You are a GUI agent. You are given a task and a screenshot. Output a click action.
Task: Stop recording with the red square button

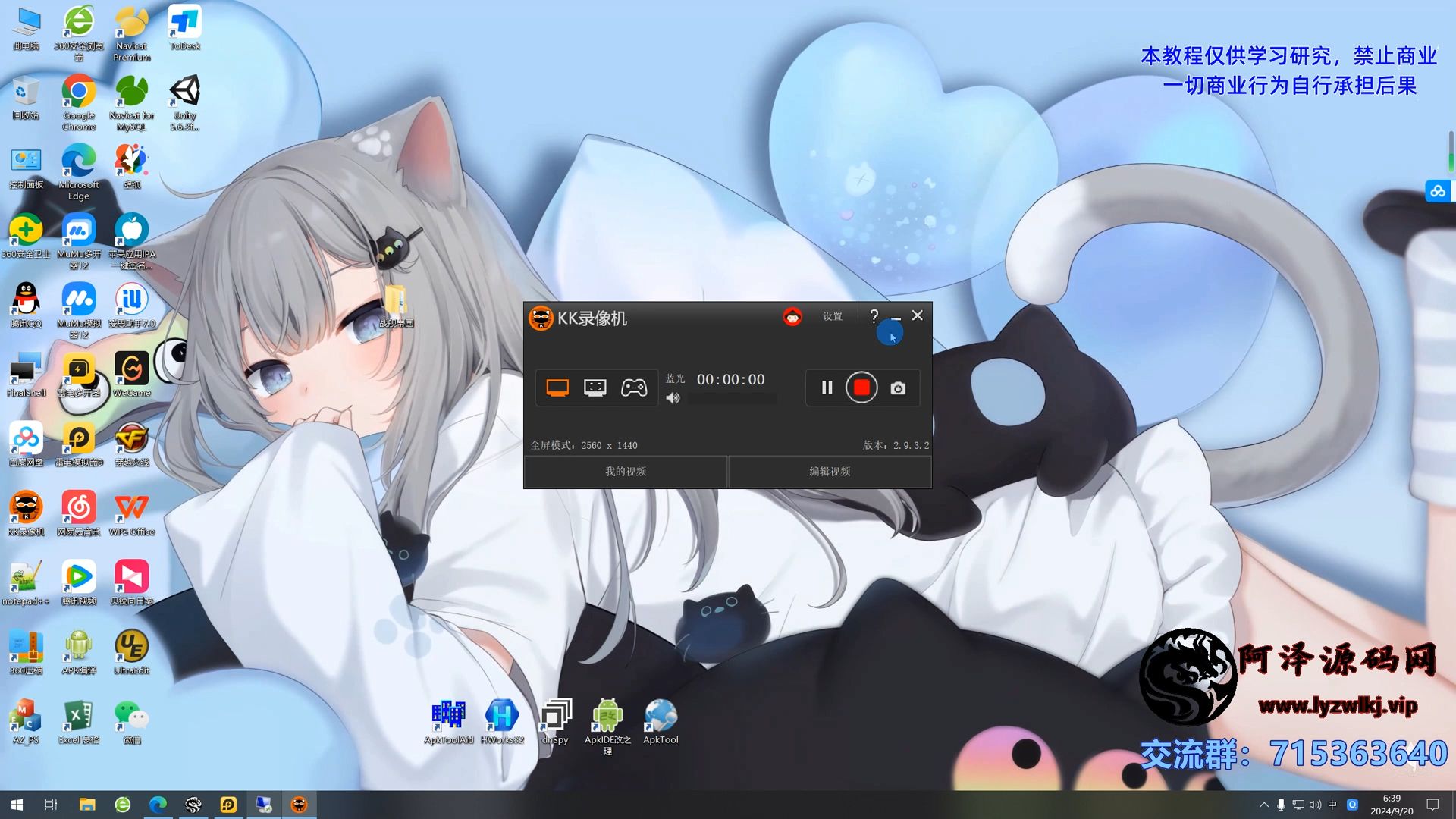[x=861, y=388]
